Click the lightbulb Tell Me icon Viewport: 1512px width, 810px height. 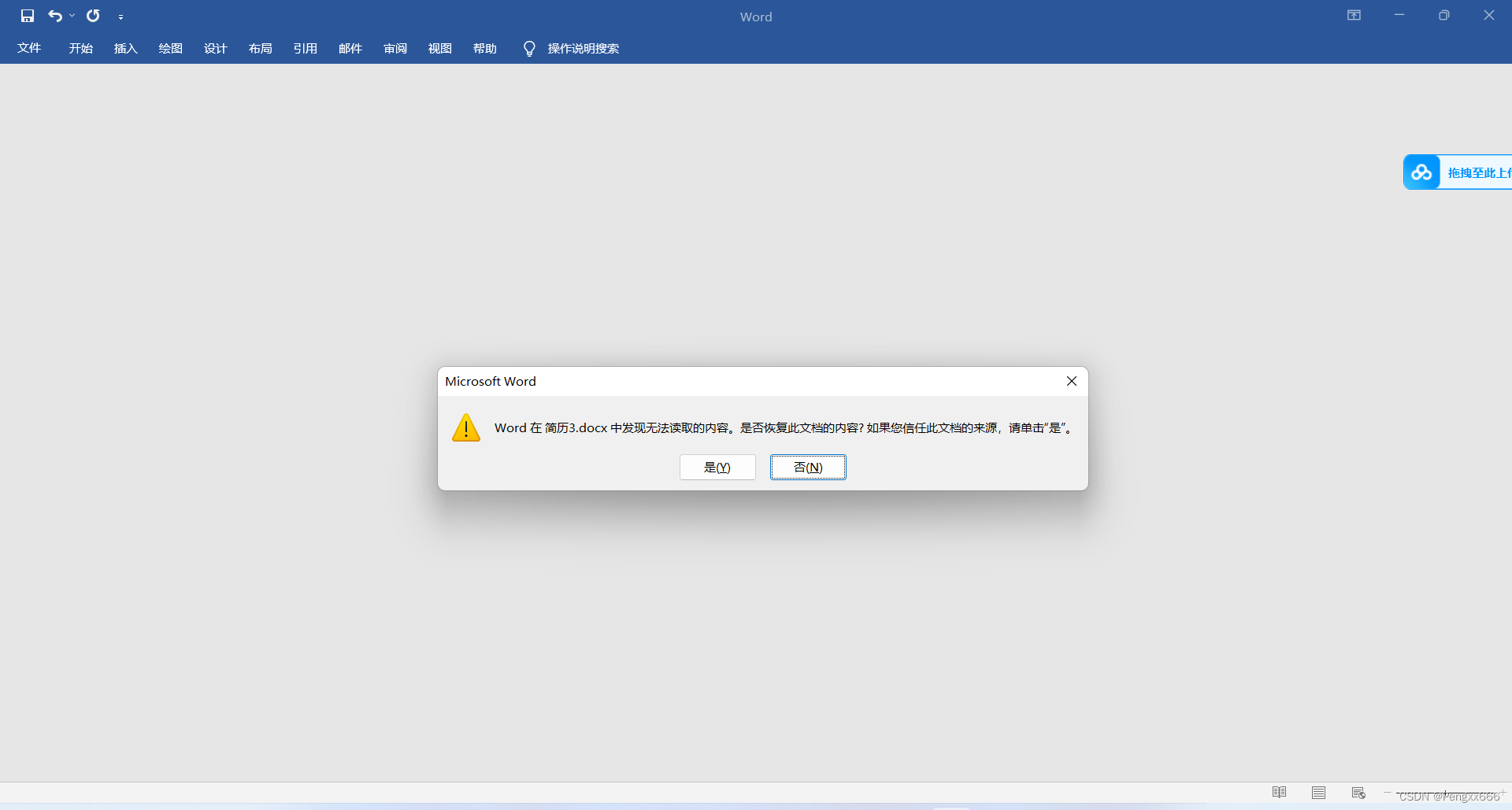[529, 49]
